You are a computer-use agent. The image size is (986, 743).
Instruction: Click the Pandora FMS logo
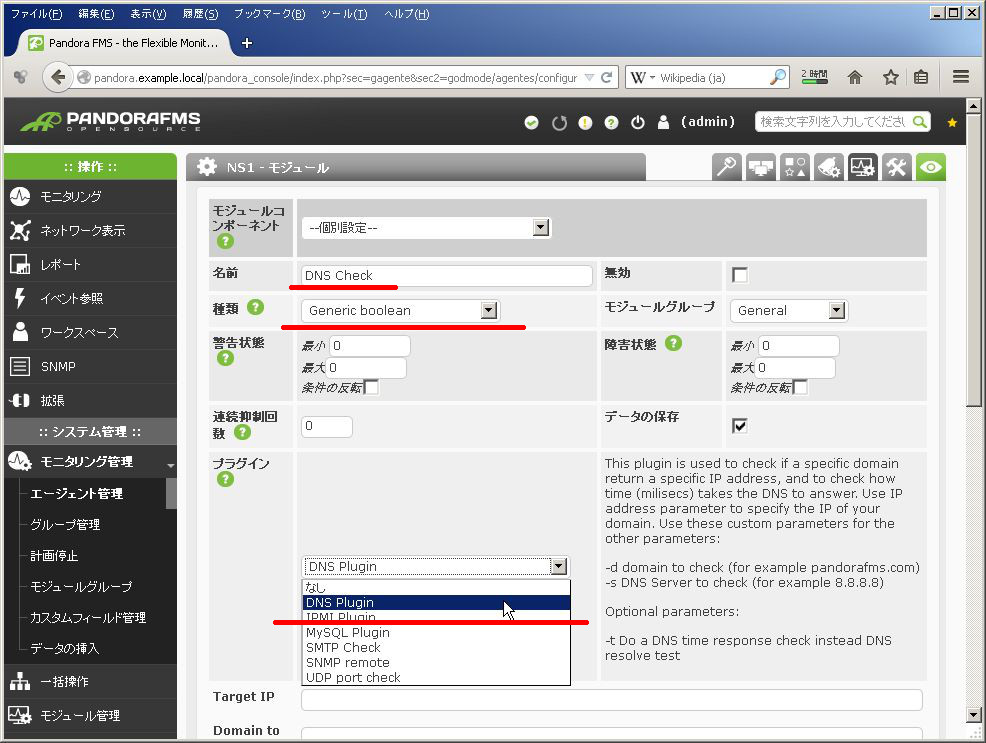[x=111, y=121]
